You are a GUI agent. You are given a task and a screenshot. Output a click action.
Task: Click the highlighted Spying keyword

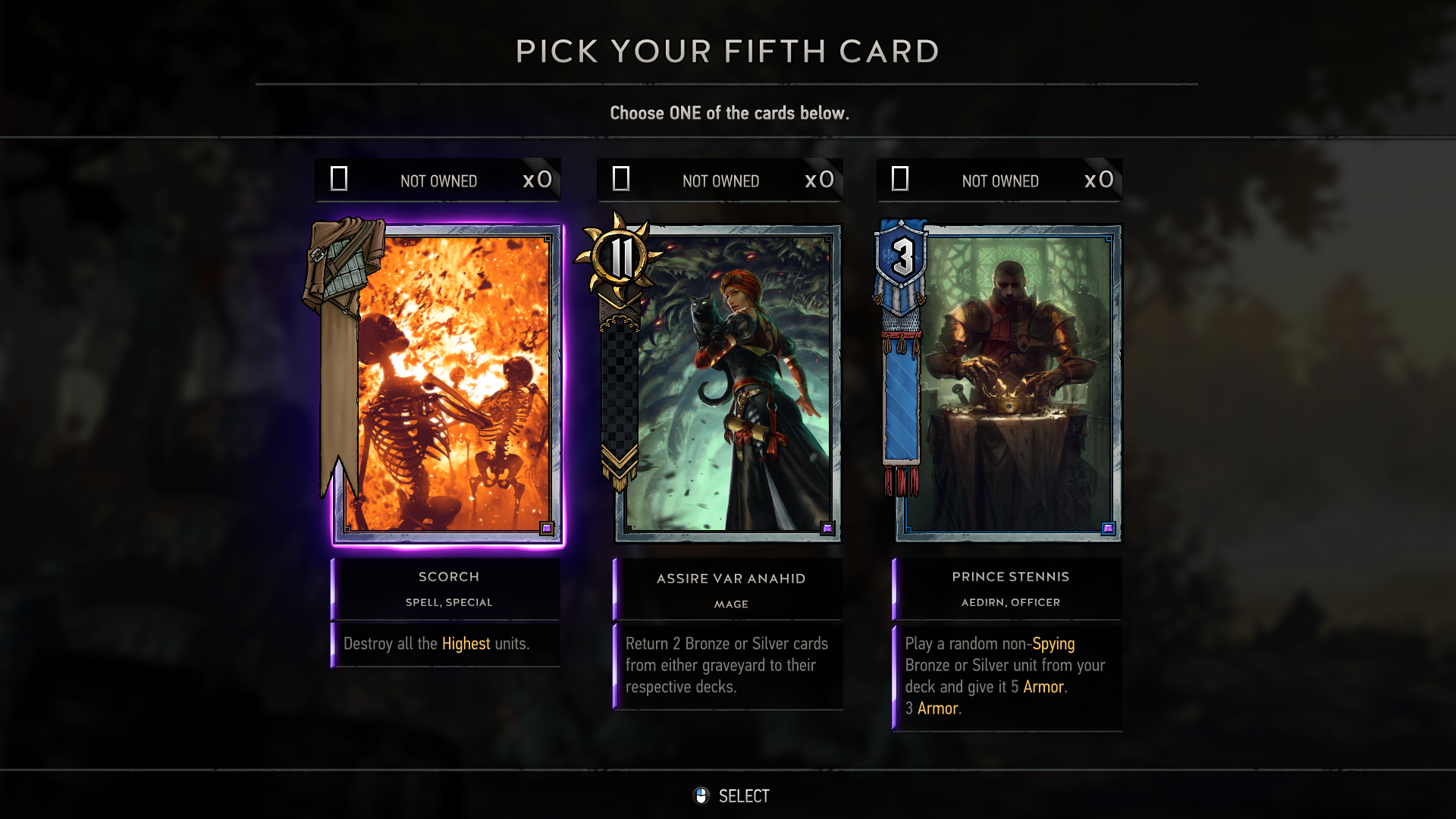(1053, 644)
